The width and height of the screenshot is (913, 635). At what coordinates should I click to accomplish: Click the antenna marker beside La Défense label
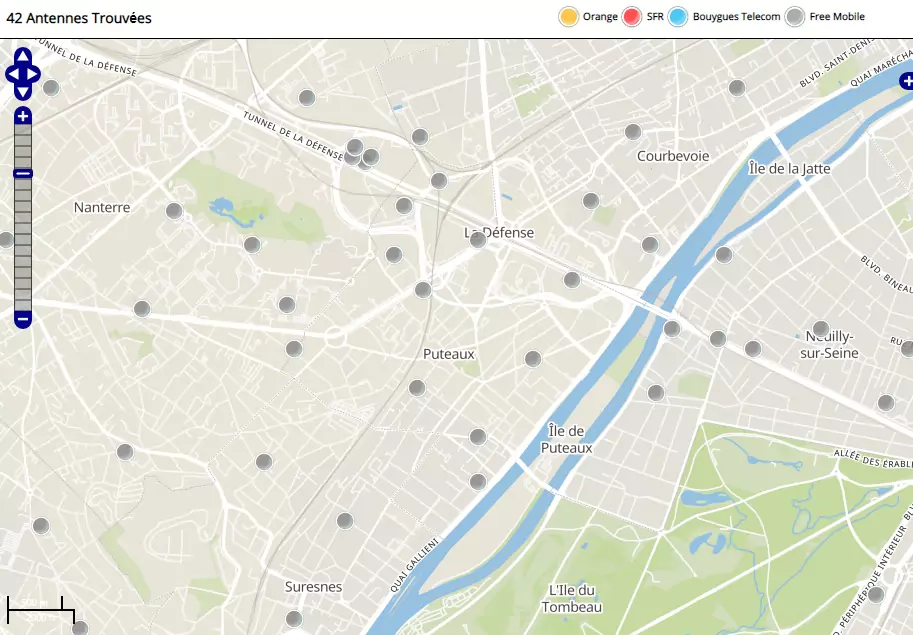point(478,239)
